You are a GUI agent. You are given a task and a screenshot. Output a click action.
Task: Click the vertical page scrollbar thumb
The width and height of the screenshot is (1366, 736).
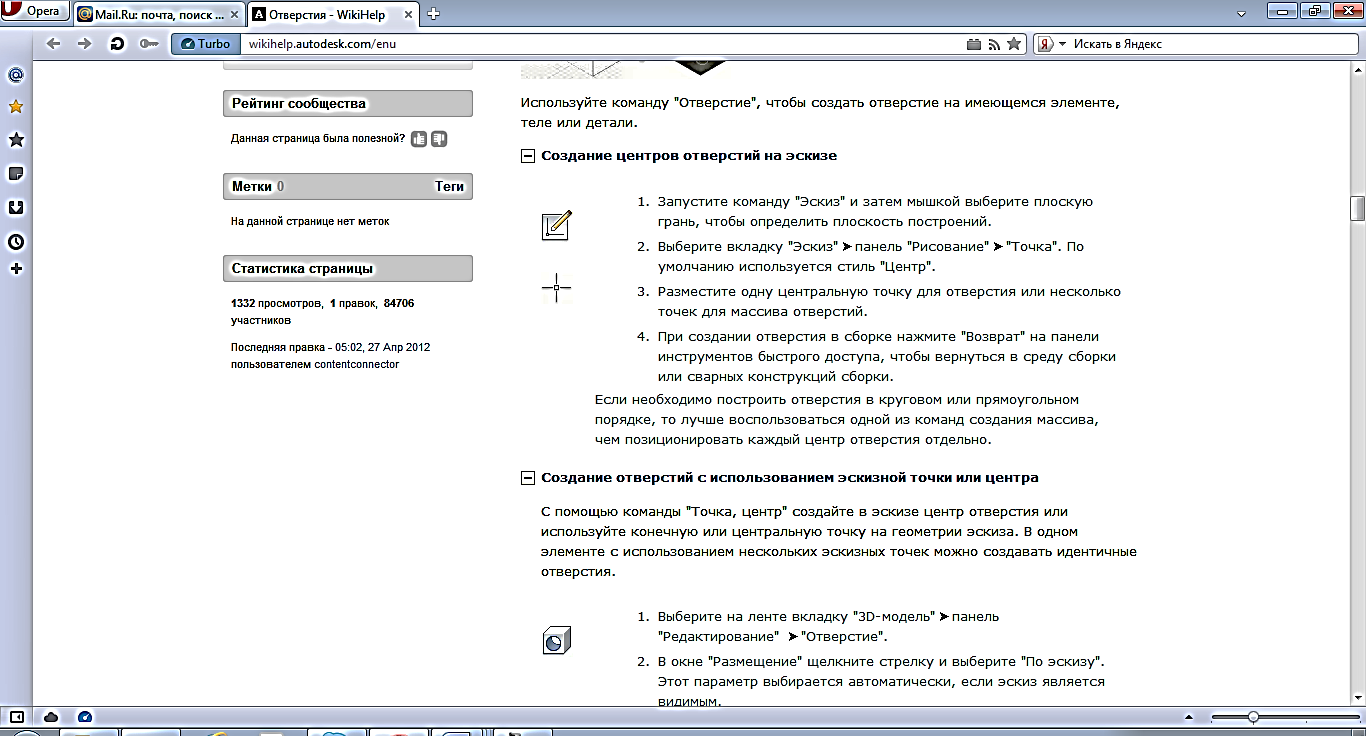tap(1357, 208)
